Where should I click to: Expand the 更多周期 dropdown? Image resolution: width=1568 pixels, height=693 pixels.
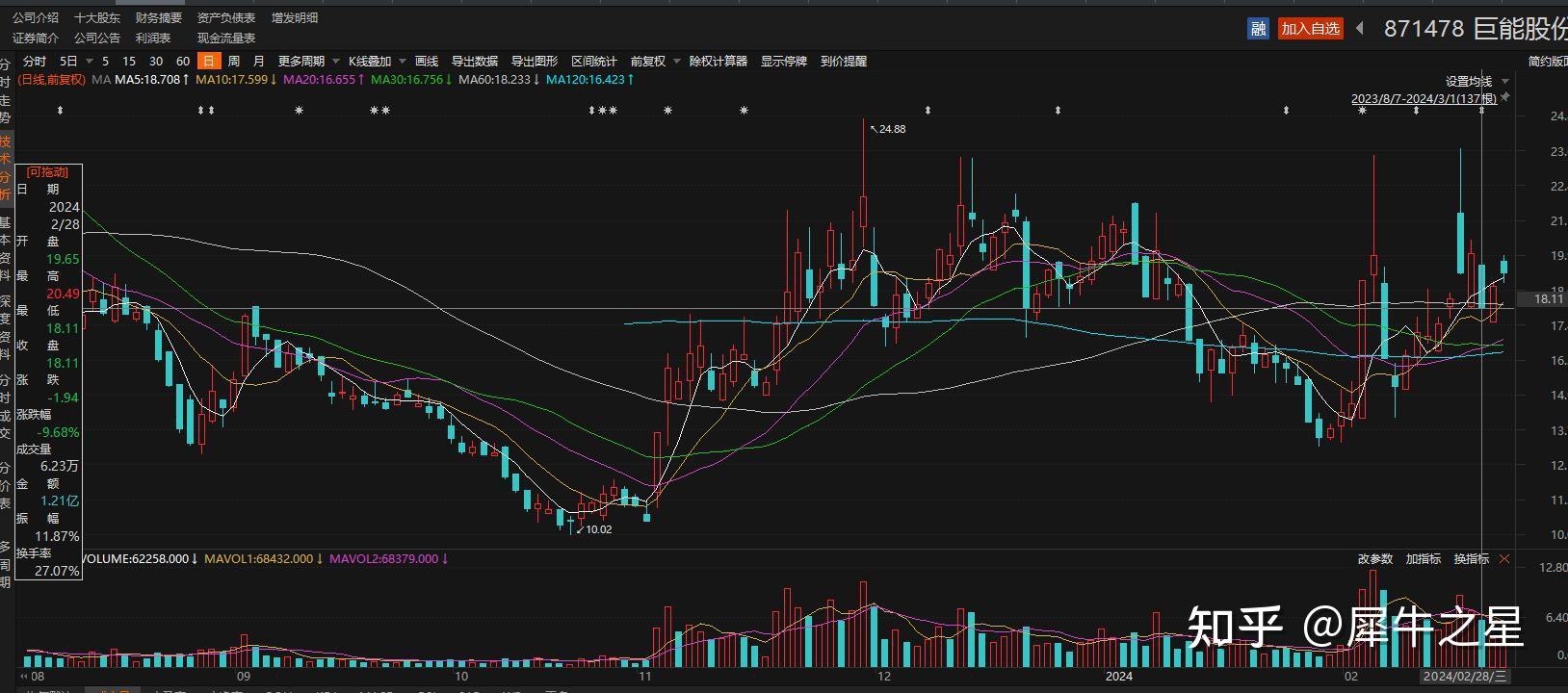pyautogui.click(x=336, y=62)
